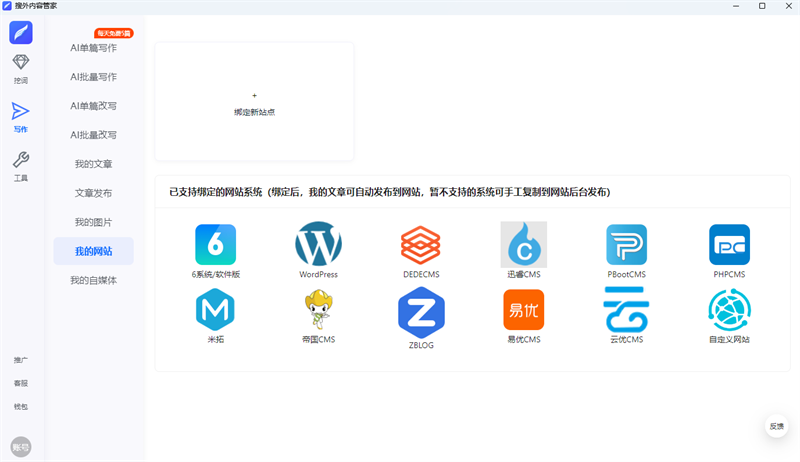Viewport: 800px width, 462px height.
Task: Choose the 云优CMS icon
Action: pyautogui.click(x=626, y=310)
